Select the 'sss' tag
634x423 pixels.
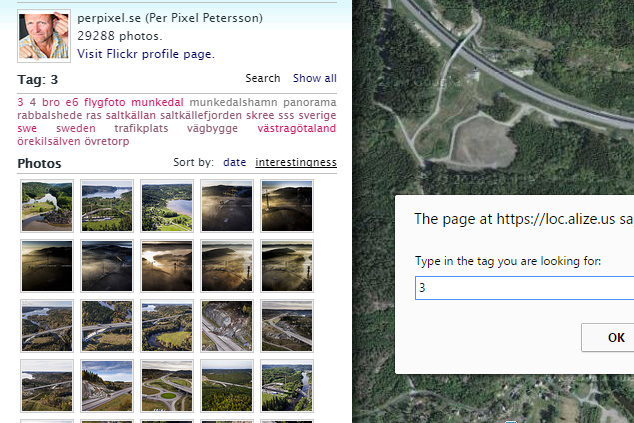(286, 115)
